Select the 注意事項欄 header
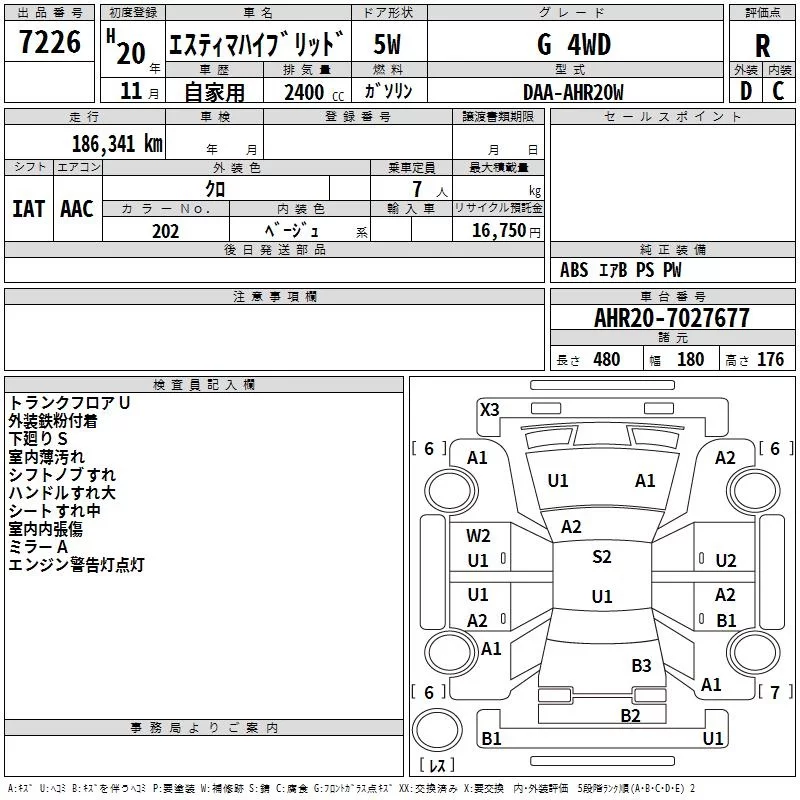This screenshot has height=800, width=800. (274, 296)
